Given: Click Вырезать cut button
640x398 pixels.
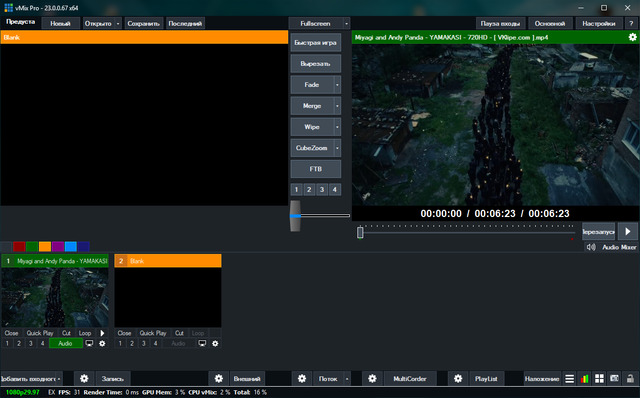Looking at the screenshot, I should click(x=316, y=64).
